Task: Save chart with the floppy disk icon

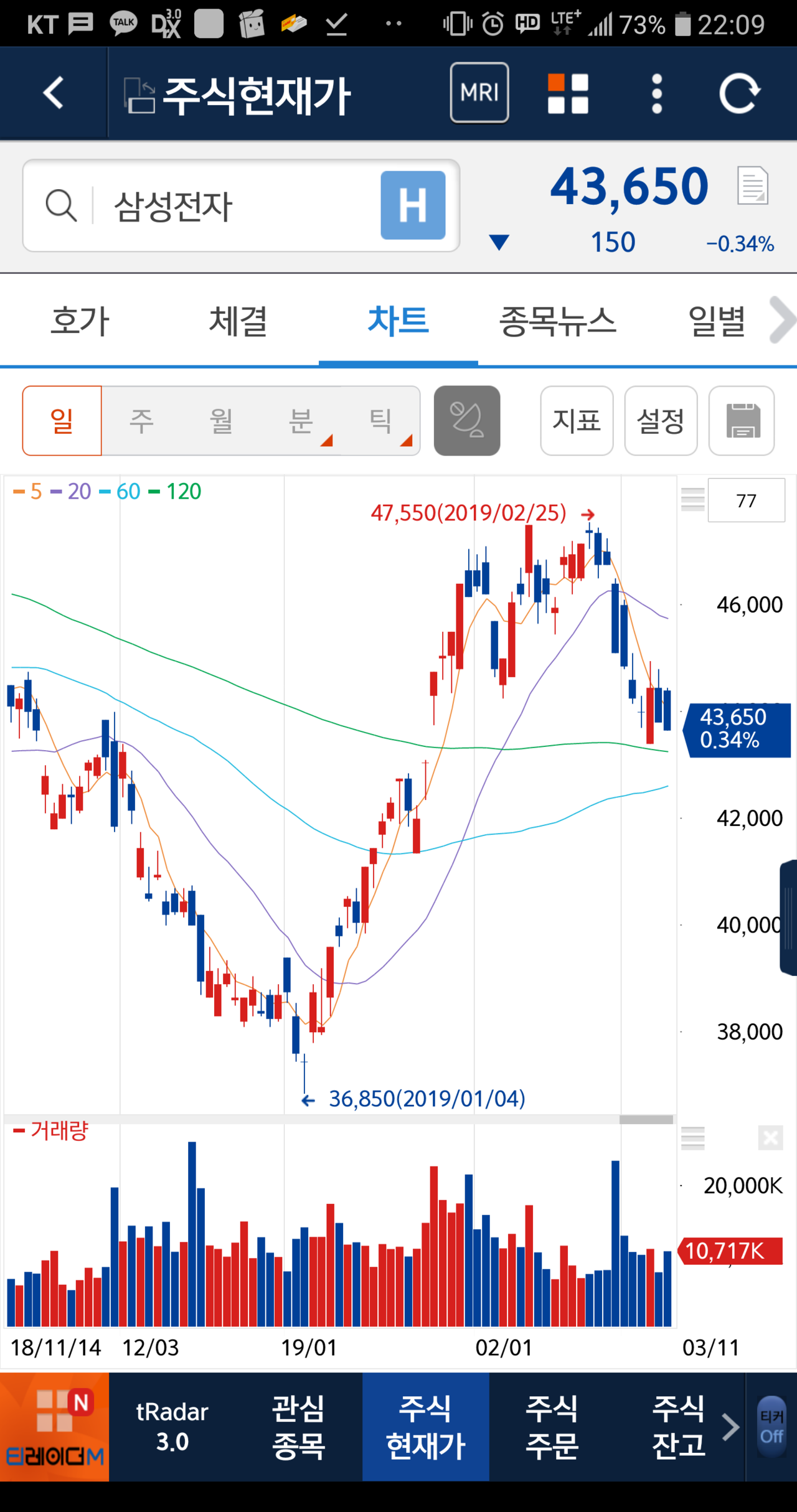Action: (x=741, y=421)
